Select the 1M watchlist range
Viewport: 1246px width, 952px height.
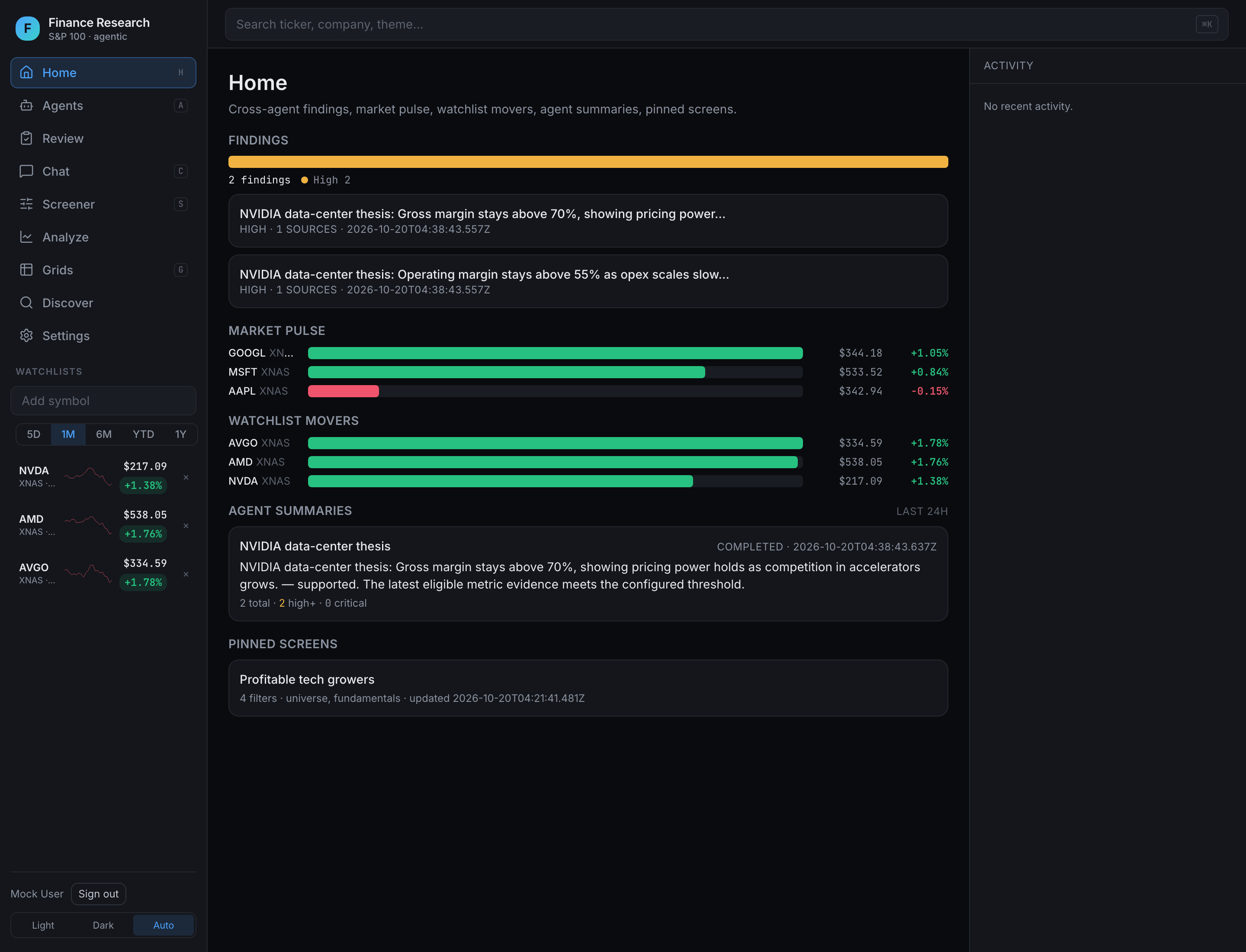pos(68,434)
